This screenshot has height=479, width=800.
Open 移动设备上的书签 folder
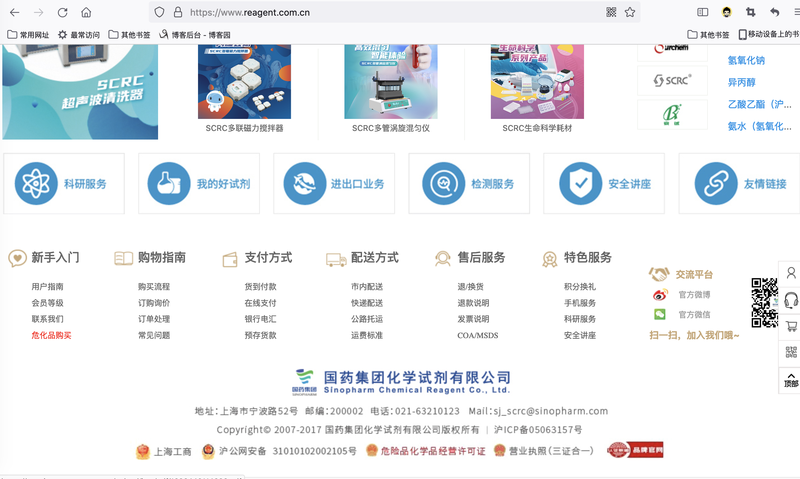(769, 35)
